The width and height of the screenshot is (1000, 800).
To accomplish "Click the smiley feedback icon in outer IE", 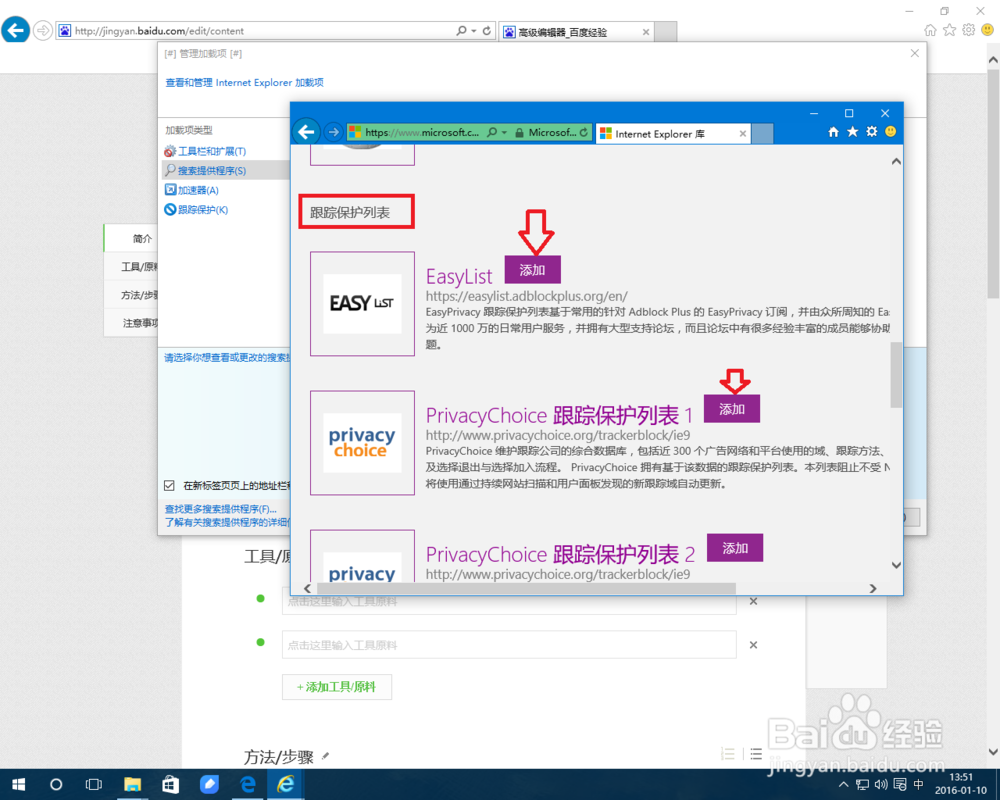I will point(988,30).
